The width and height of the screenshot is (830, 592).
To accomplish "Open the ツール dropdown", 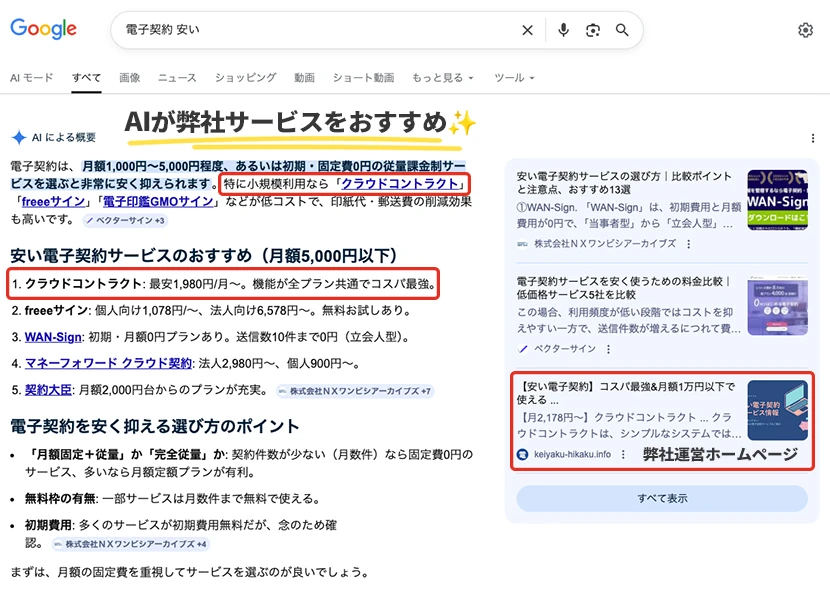I will pos(512,76).
